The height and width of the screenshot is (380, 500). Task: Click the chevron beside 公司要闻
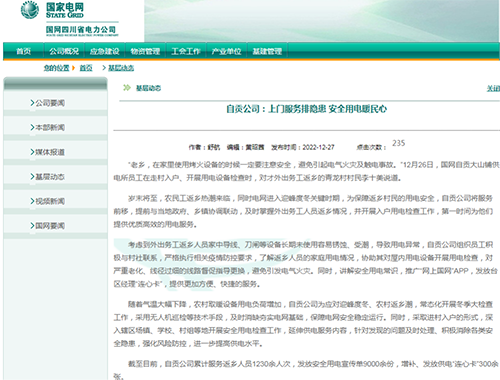[32, 103]
